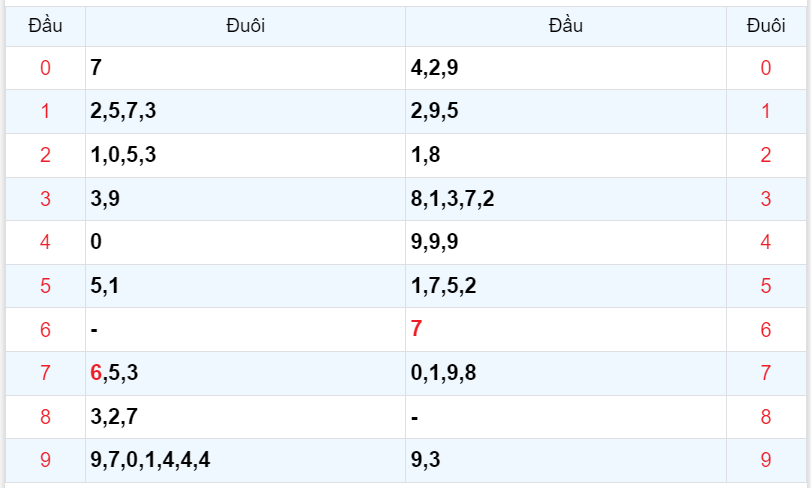The height and width of the screenshot is (488, 811).
Task: Click the cell with 2,9,5
Action: 435,111
